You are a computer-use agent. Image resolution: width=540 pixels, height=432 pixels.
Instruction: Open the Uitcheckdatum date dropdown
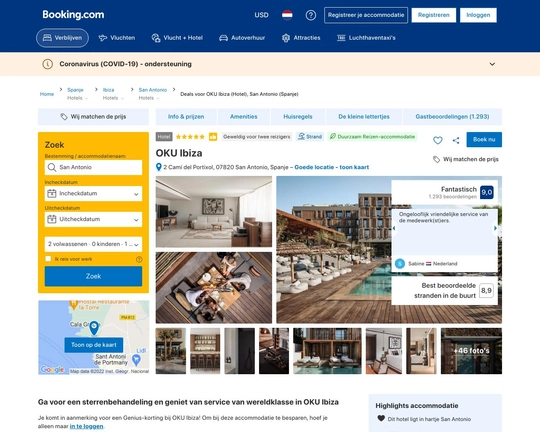tap(93, 219)
